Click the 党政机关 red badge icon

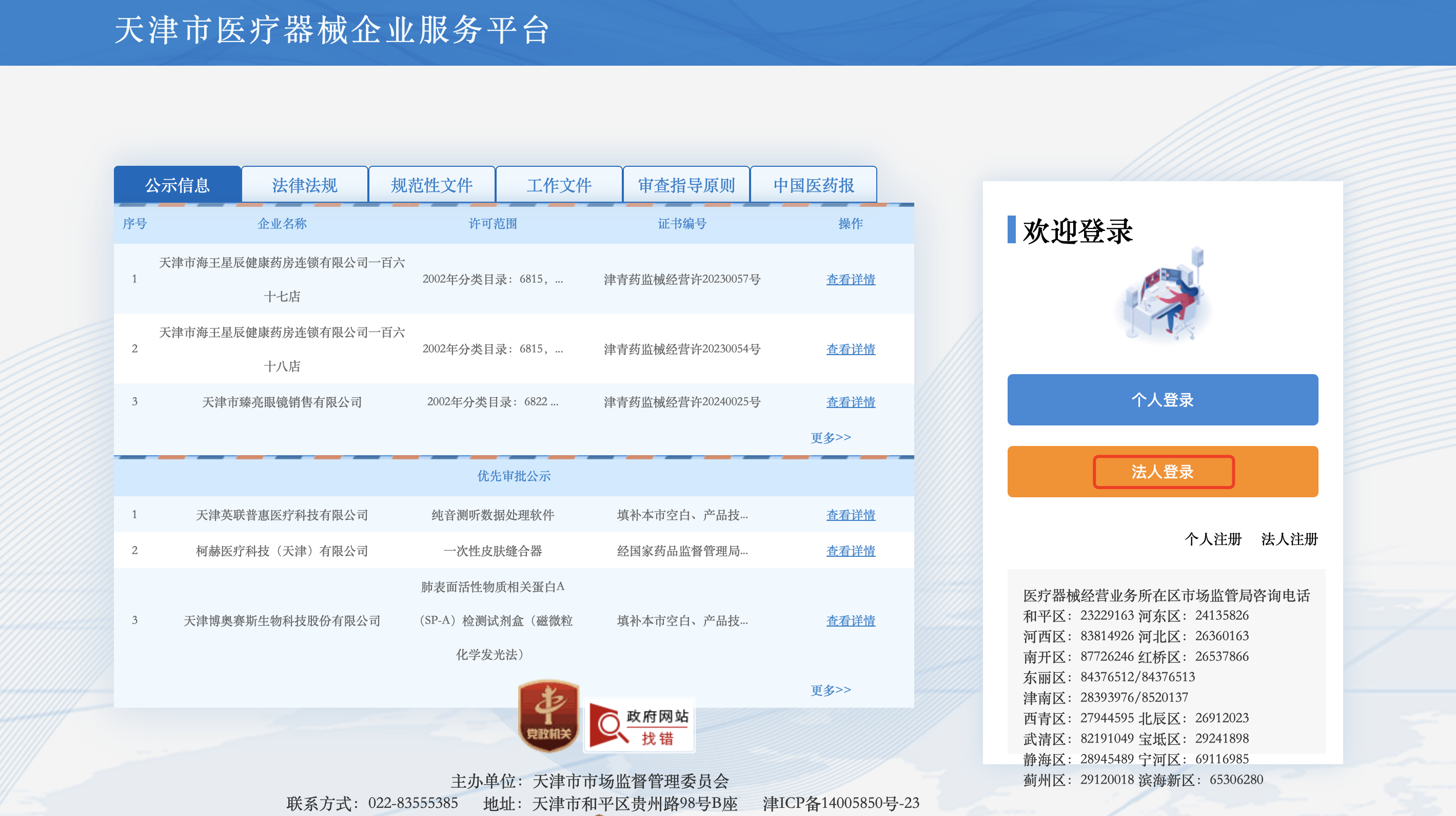(548, 716)
